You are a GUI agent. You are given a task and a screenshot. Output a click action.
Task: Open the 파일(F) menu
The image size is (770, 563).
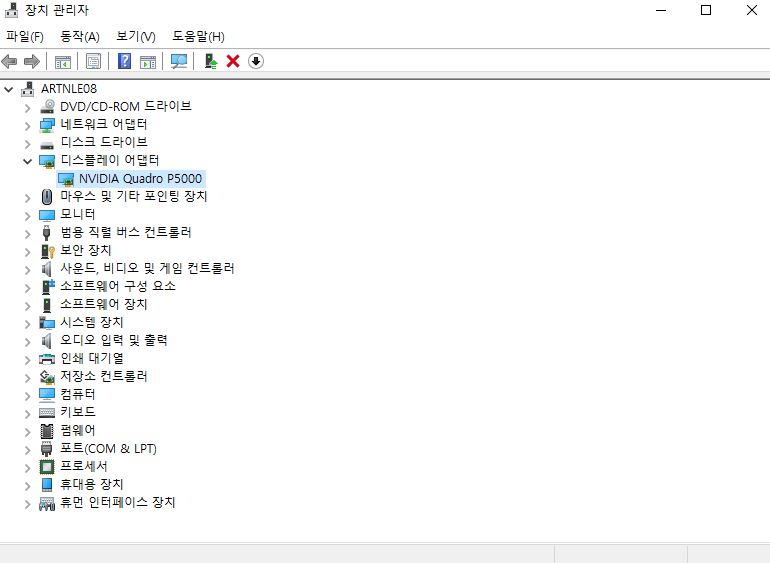coord(25,37)
